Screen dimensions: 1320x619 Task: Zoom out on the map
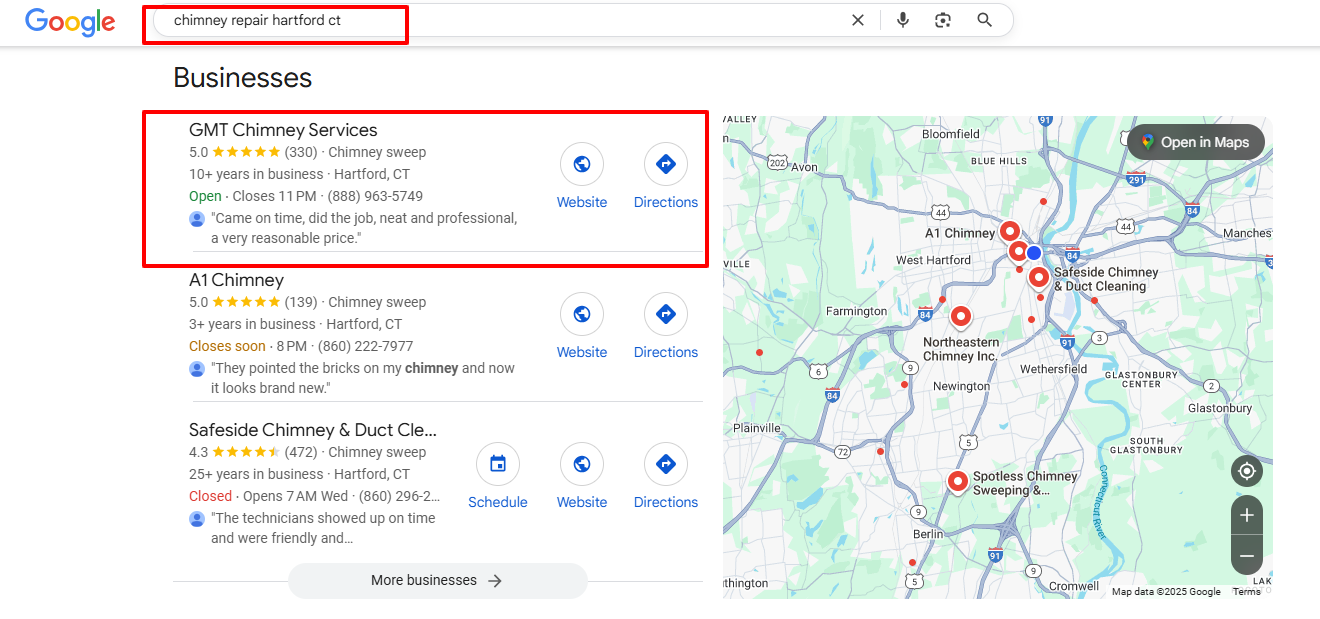[x=1246, y=555]
